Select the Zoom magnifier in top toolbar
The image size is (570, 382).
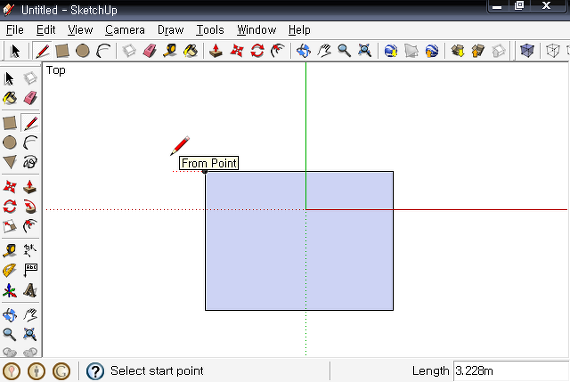(344, 51)
